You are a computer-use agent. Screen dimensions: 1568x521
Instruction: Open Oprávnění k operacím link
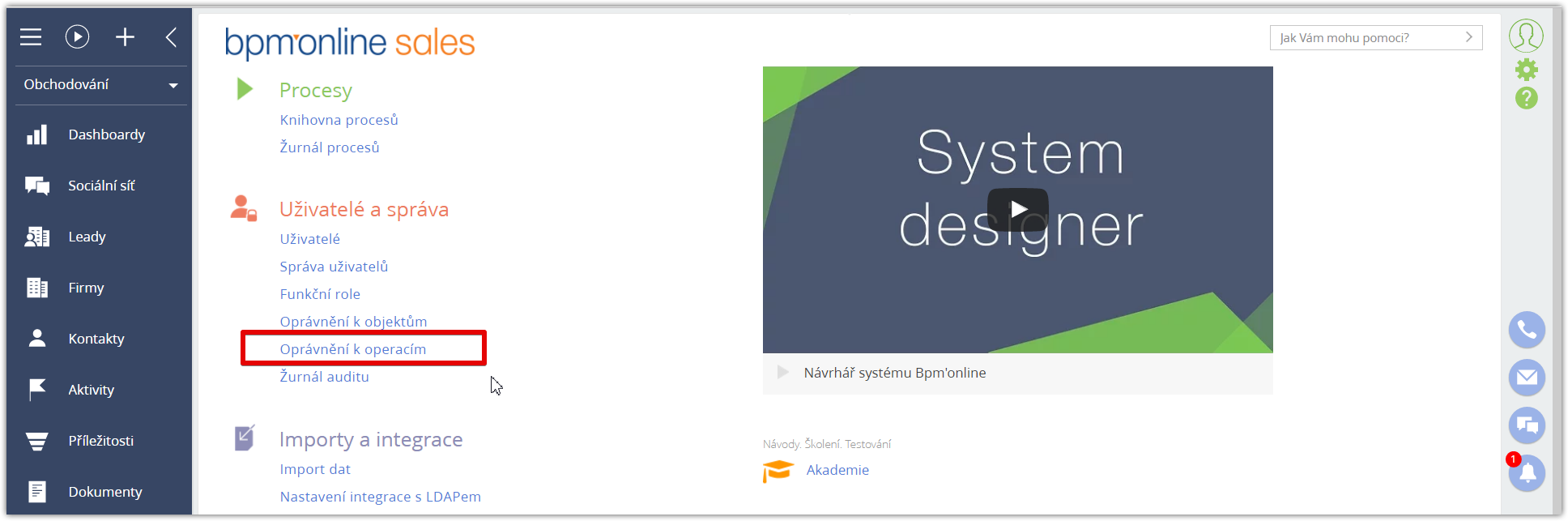(x=353, y=349)
